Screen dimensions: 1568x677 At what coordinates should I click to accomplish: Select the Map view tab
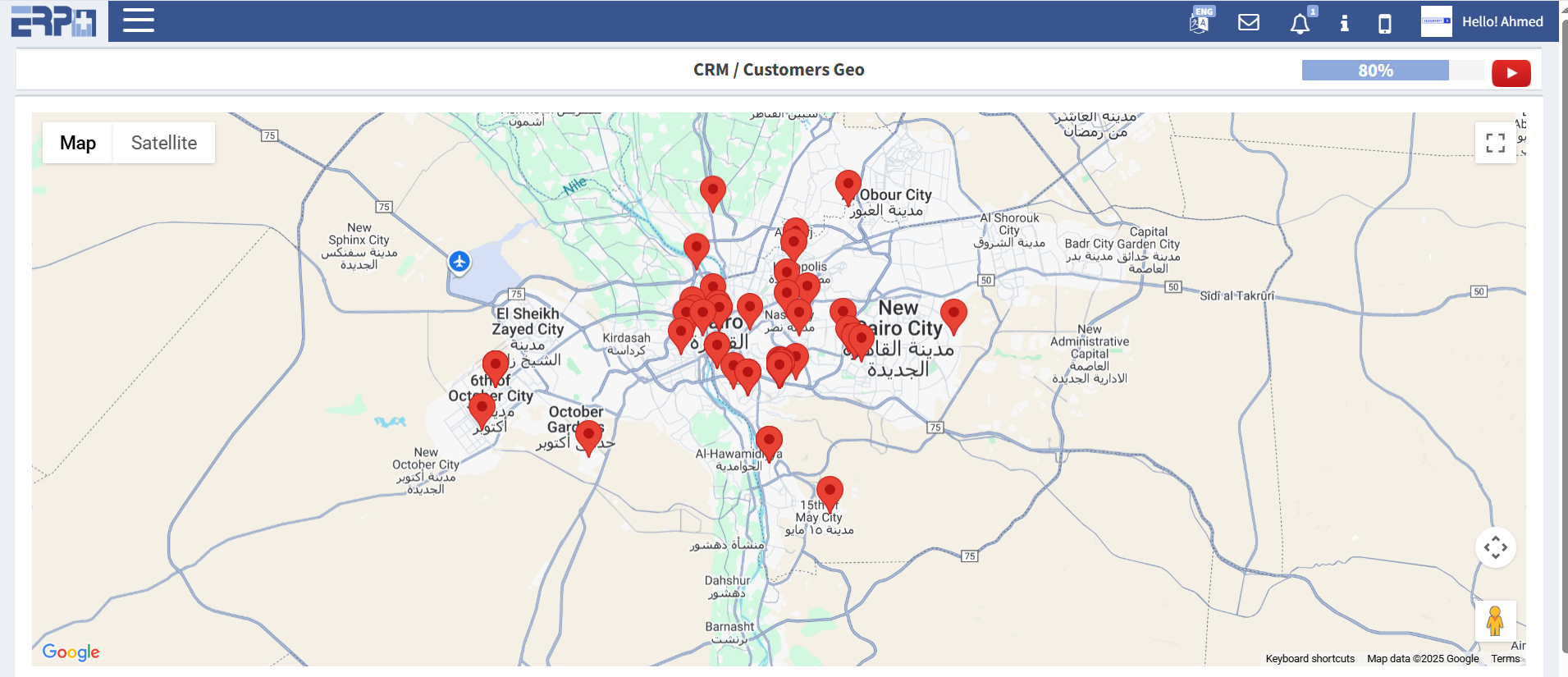pyautogui.click(x=78, y=143)
